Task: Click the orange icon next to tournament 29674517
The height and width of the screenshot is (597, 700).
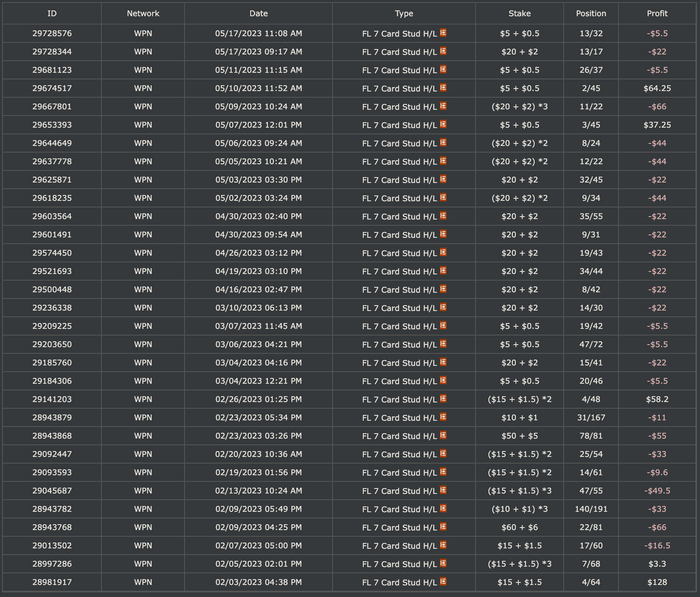Action: [443, 88]
